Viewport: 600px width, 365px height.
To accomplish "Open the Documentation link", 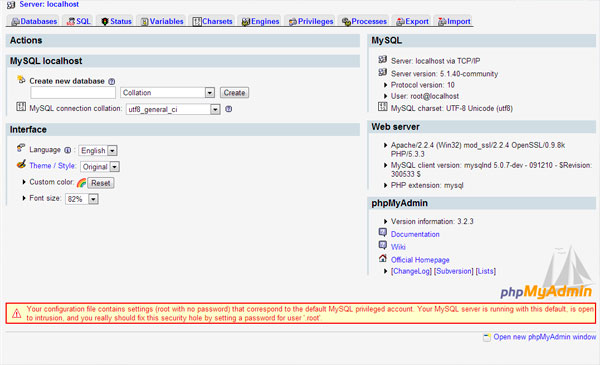I will (x=415, y=234).
